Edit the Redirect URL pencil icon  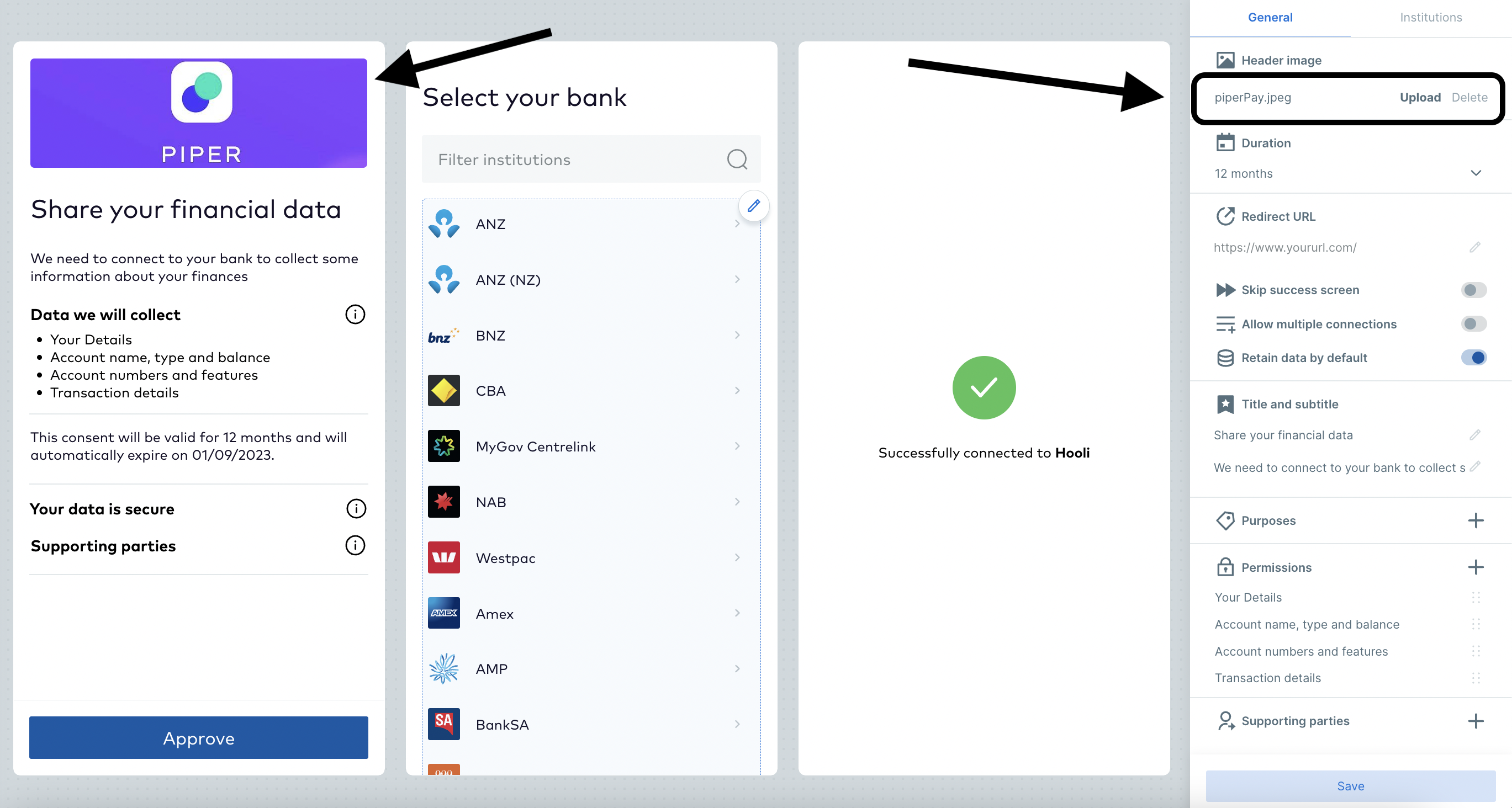tap(1475, 247)
